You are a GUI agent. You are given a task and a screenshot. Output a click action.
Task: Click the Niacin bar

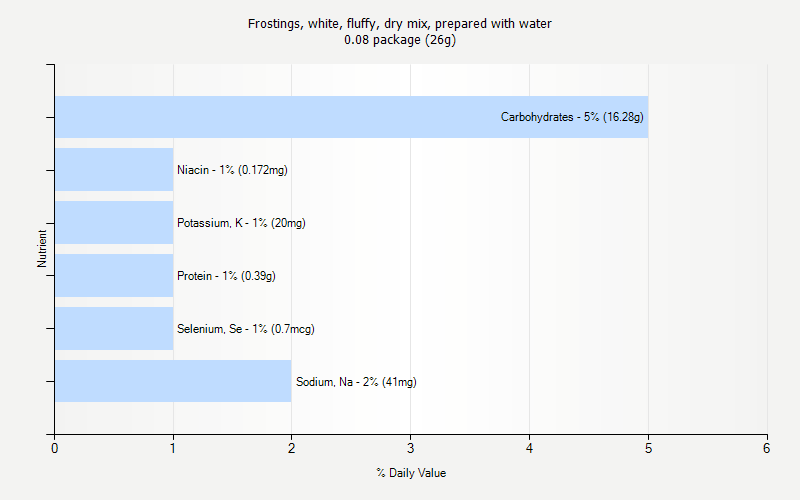pyautogui.click(x=114, y=170)
